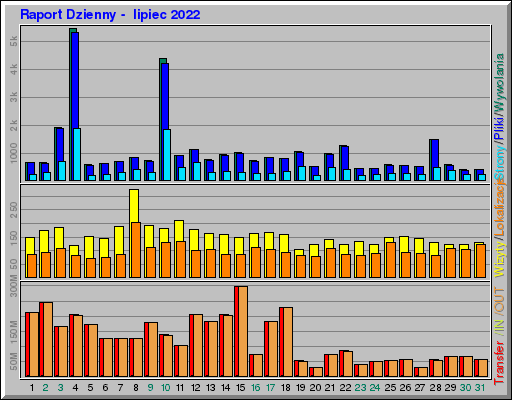Click the day label '28'
Viewport: 512px width, 400px height.
435,388
